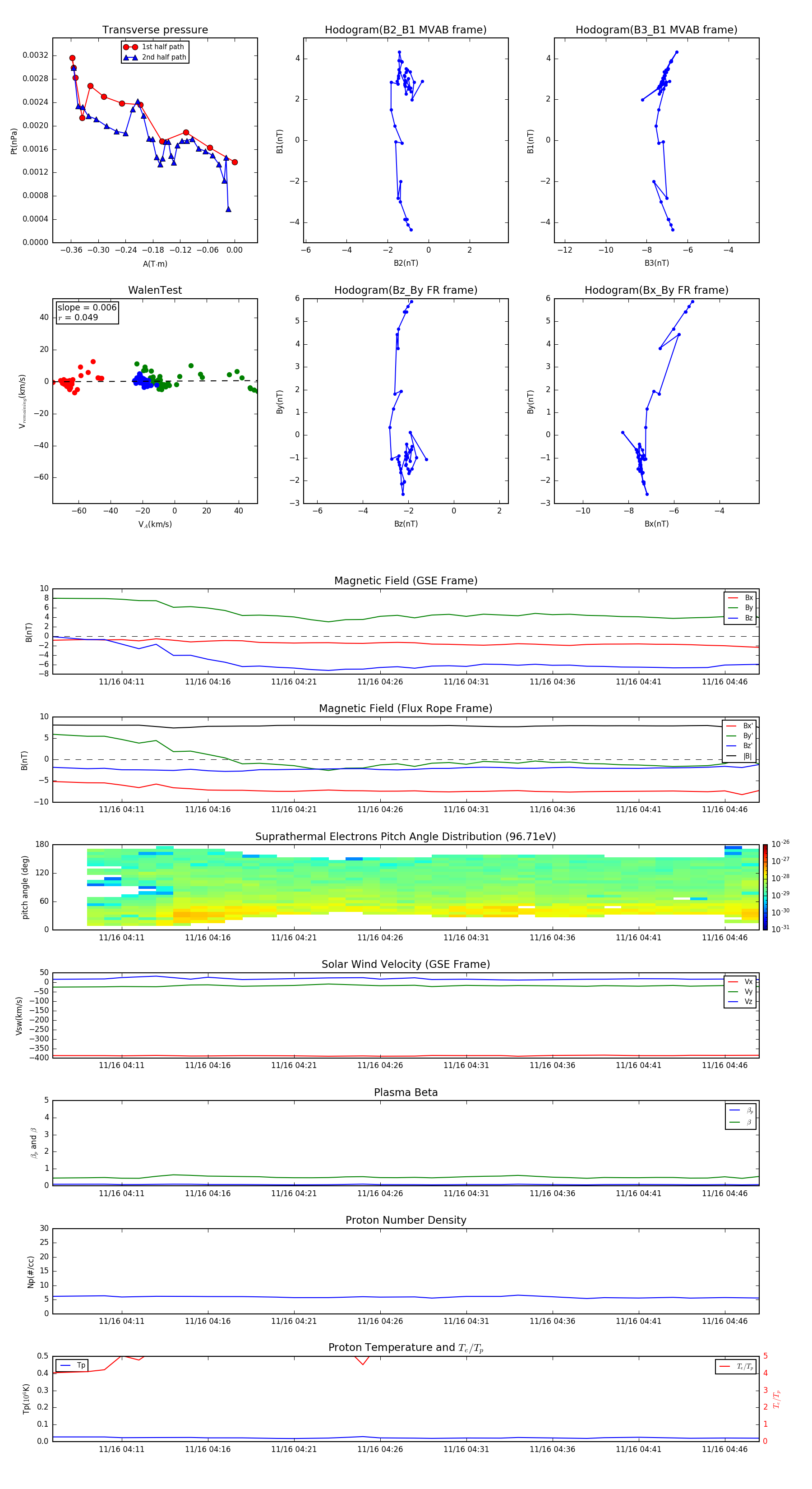Click the 'Bz(nT)' x-axis label
This screenshot has width=812, height=1489.
[x=406, y=524]
